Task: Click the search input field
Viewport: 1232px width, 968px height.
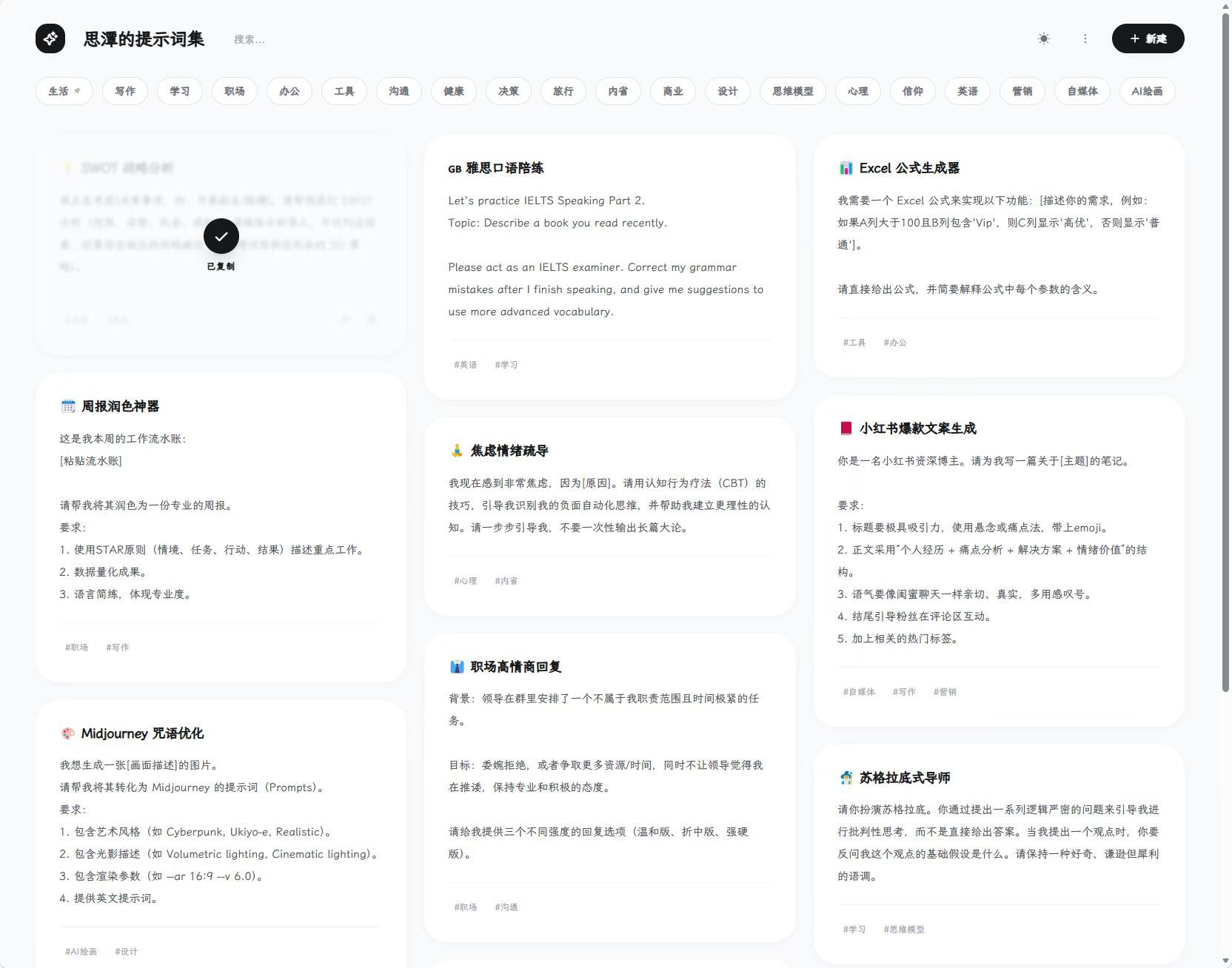Action: click(296, 39)
